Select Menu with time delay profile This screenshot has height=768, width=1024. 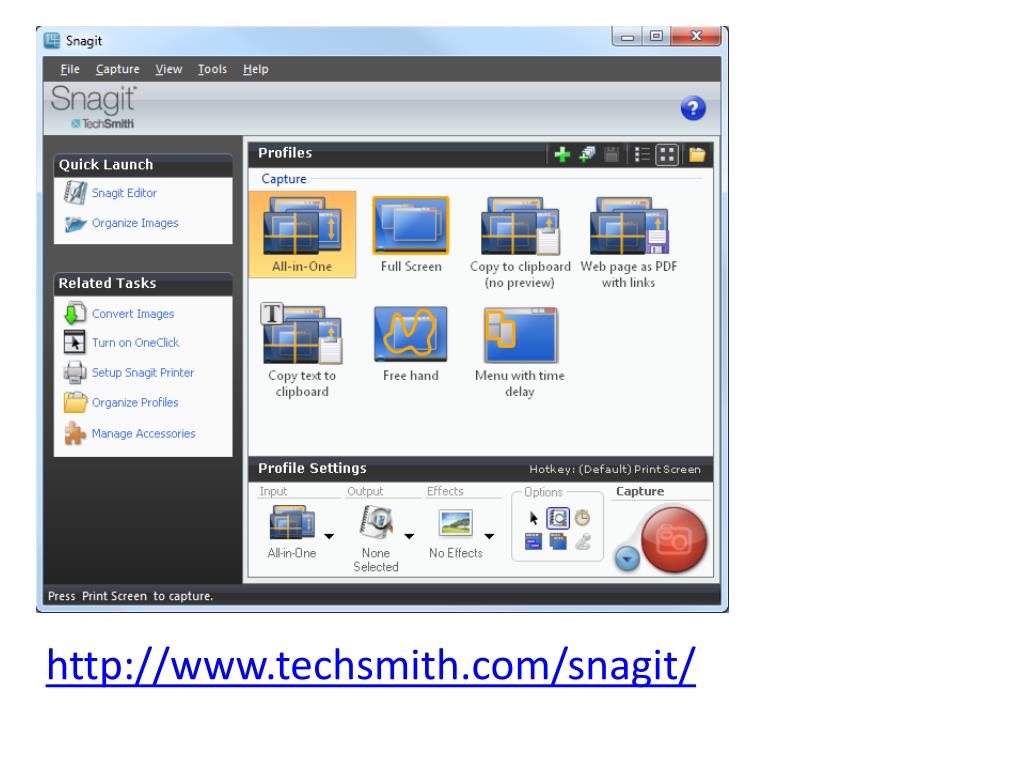pos(520,352)
